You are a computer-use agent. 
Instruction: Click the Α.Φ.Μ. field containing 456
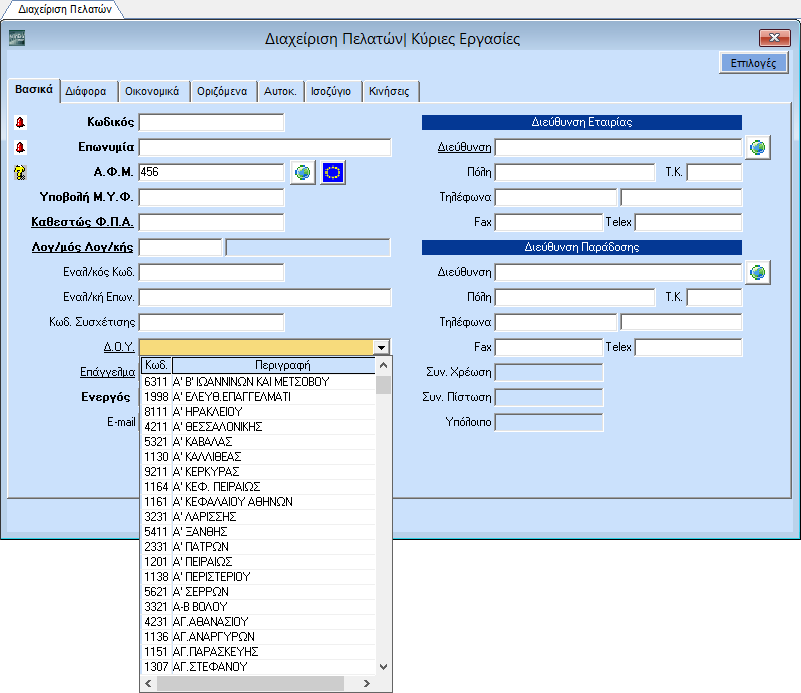[211, 172]
